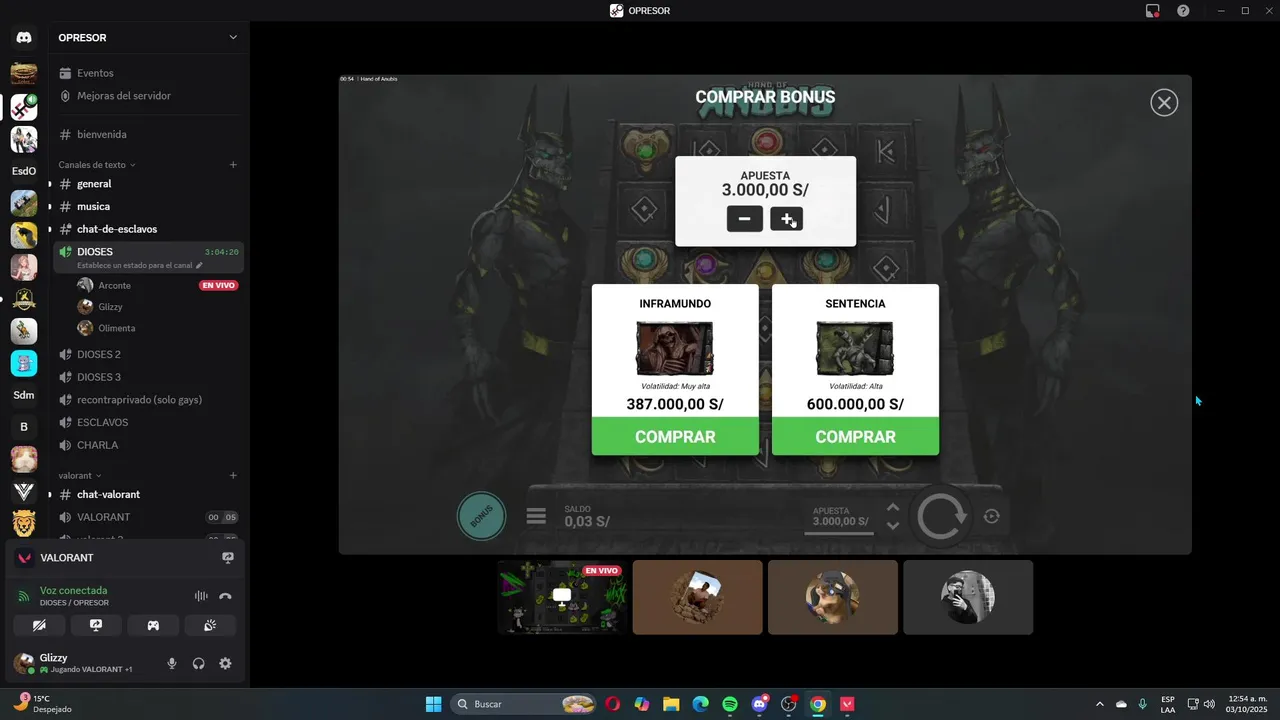The height and width of the screenshot is (720, 1280).
Task: Open Google Chrome from the taskbar
Action: pyautogui.click(x=818, y=704)
